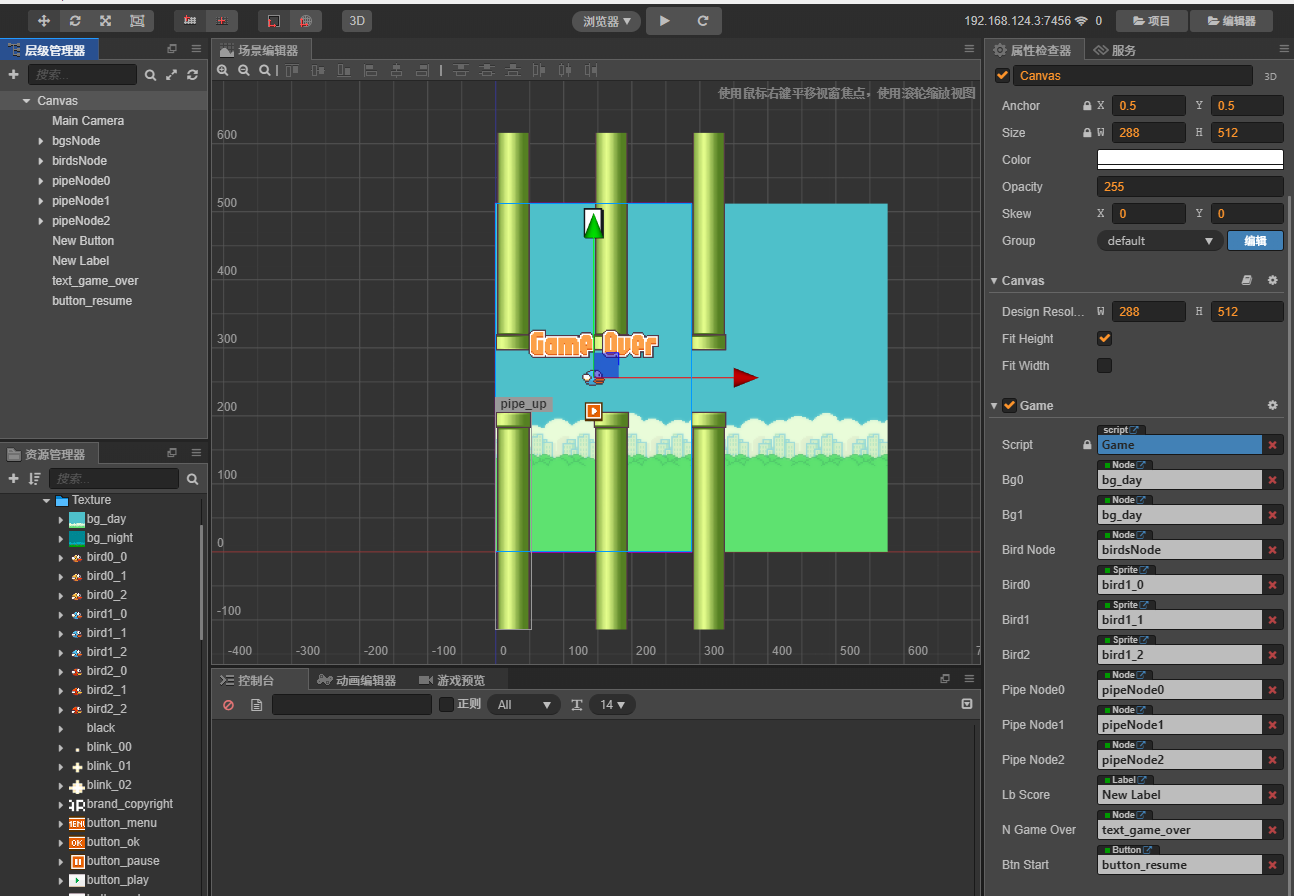Clear the console log
Screen dimensions: 1294x896
coord(228,705)
